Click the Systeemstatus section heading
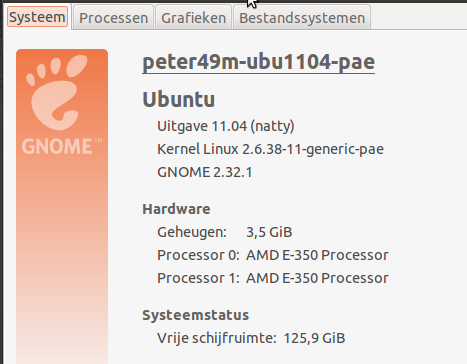Image resolution: width=467 pixels, height=364 pixels. click(196, 315)
